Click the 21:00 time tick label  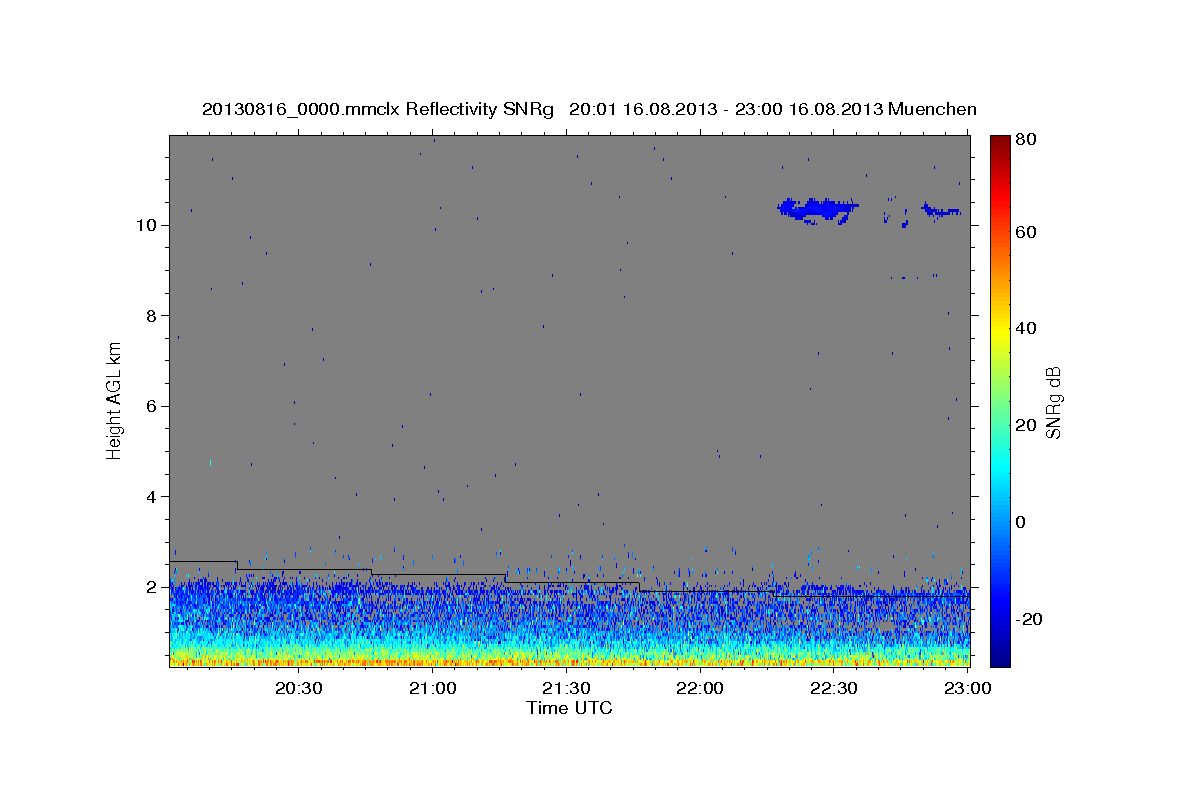(x=432, y=688)
